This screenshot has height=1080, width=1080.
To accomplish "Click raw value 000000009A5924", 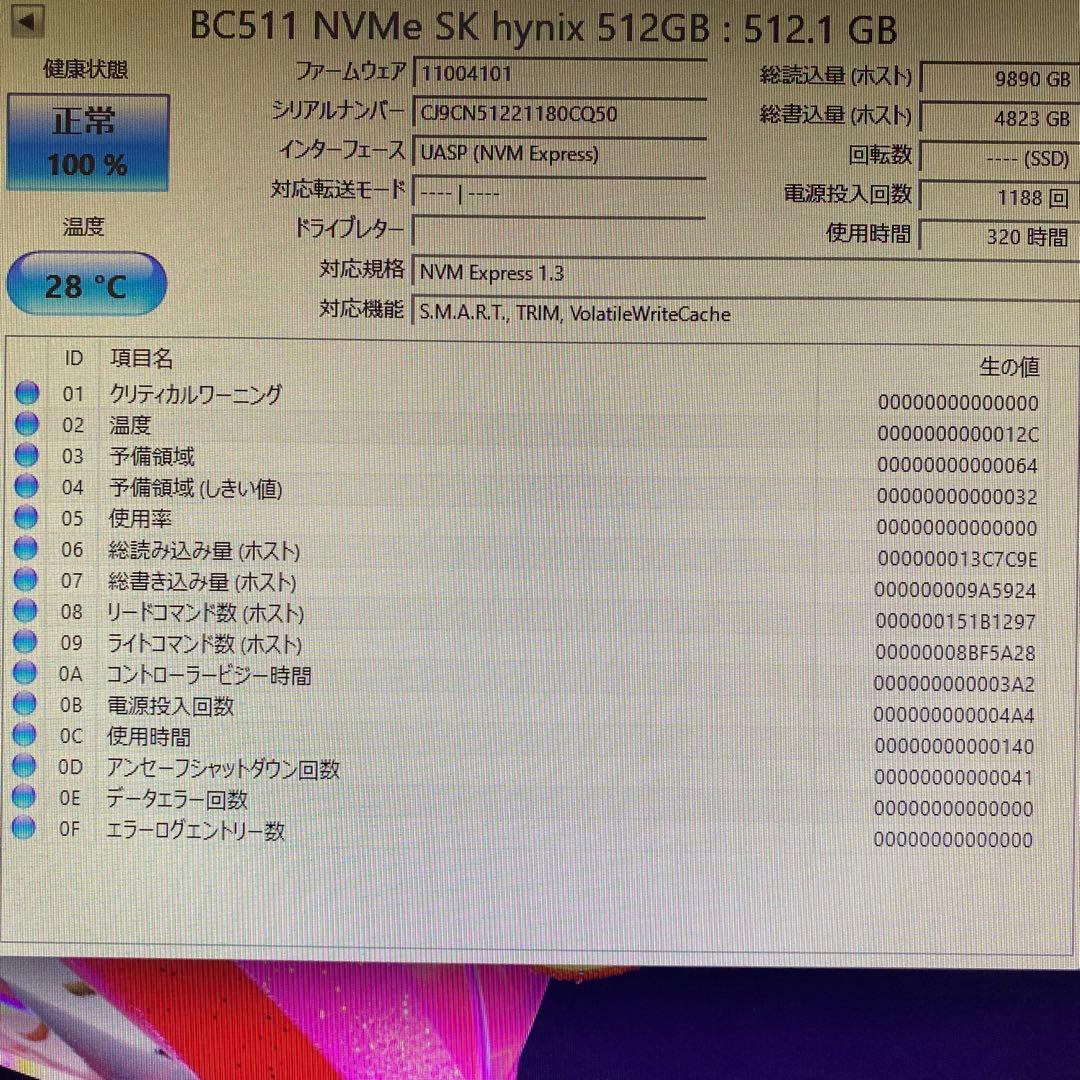I will click(x=955, y=590).
